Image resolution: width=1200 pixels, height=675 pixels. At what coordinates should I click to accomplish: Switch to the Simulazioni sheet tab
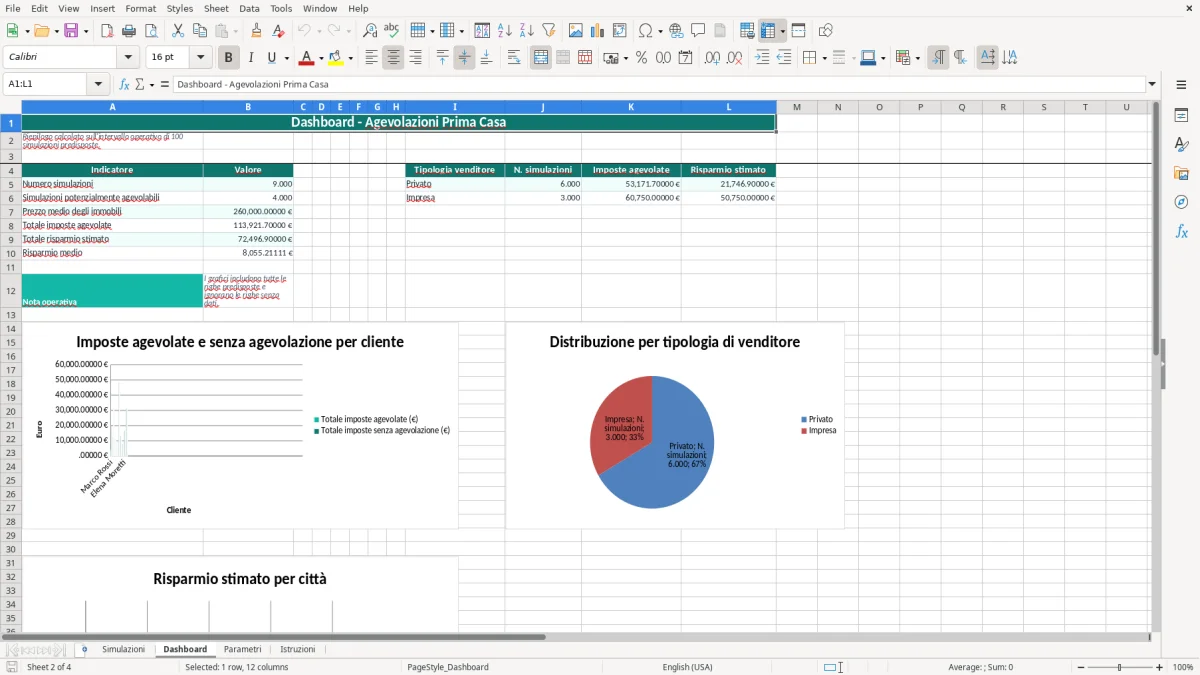tap(123, 649)
